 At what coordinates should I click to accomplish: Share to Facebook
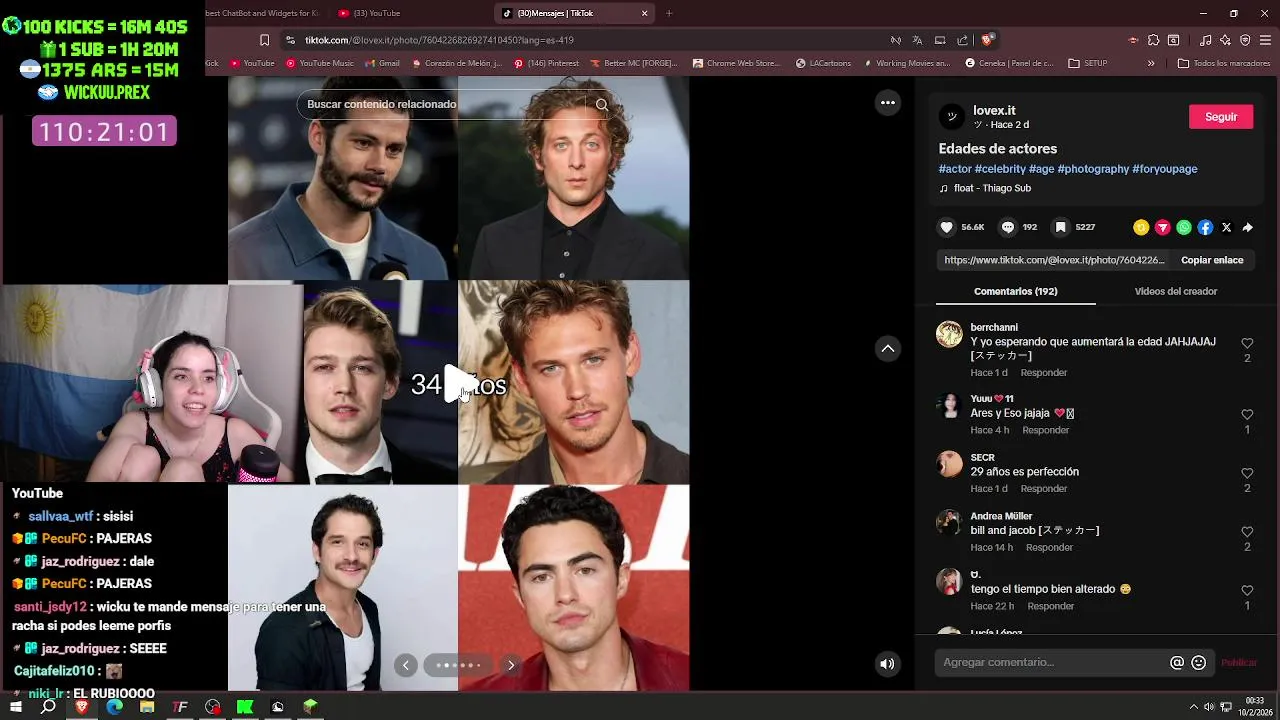coord(1205,227)
